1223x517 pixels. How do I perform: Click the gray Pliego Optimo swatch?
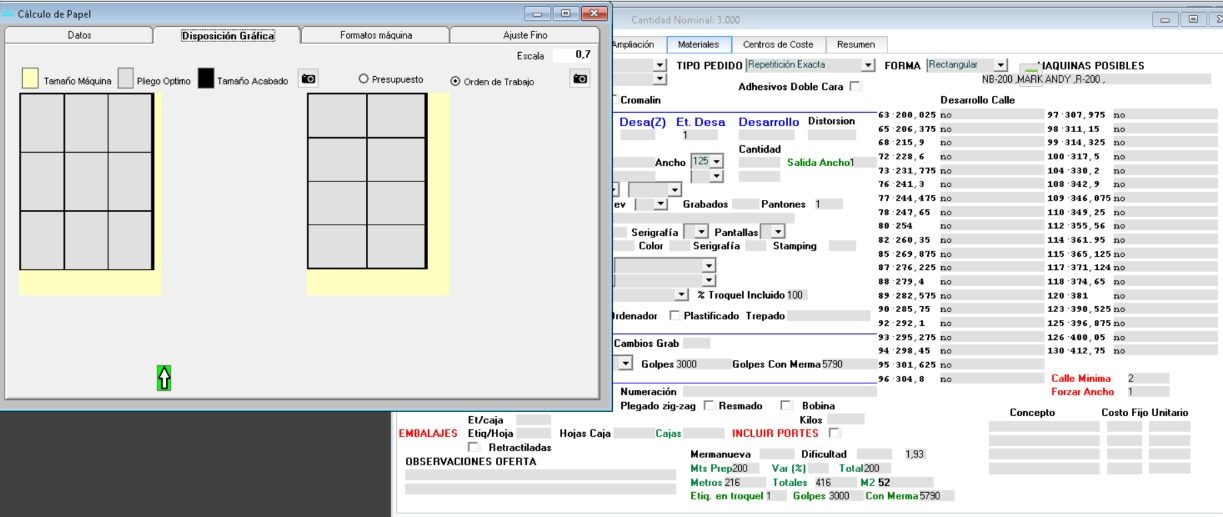click(x=126, y=78)
